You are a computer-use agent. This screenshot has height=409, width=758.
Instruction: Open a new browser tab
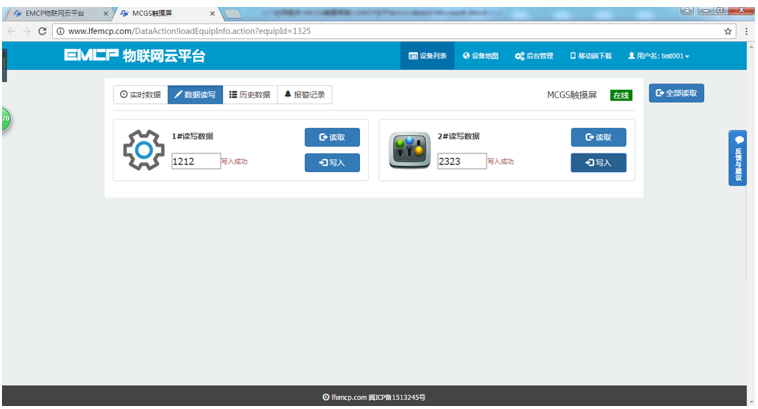click(x=233, y=14)
